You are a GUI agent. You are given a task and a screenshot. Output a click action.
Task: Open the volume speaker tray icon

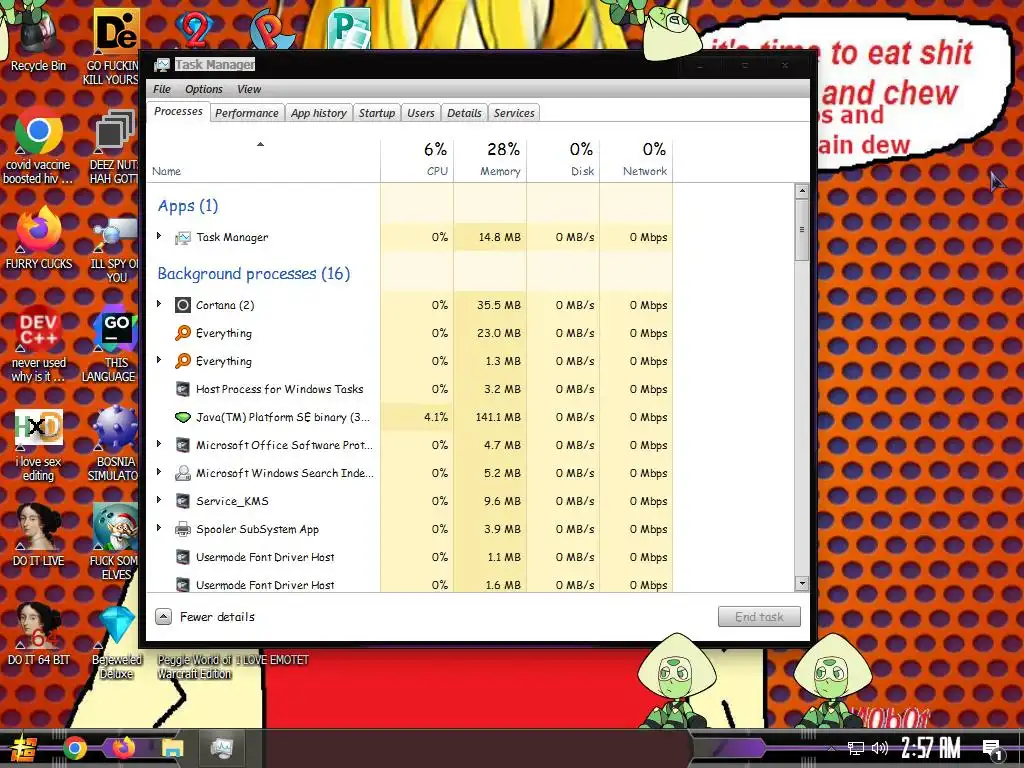880,748
